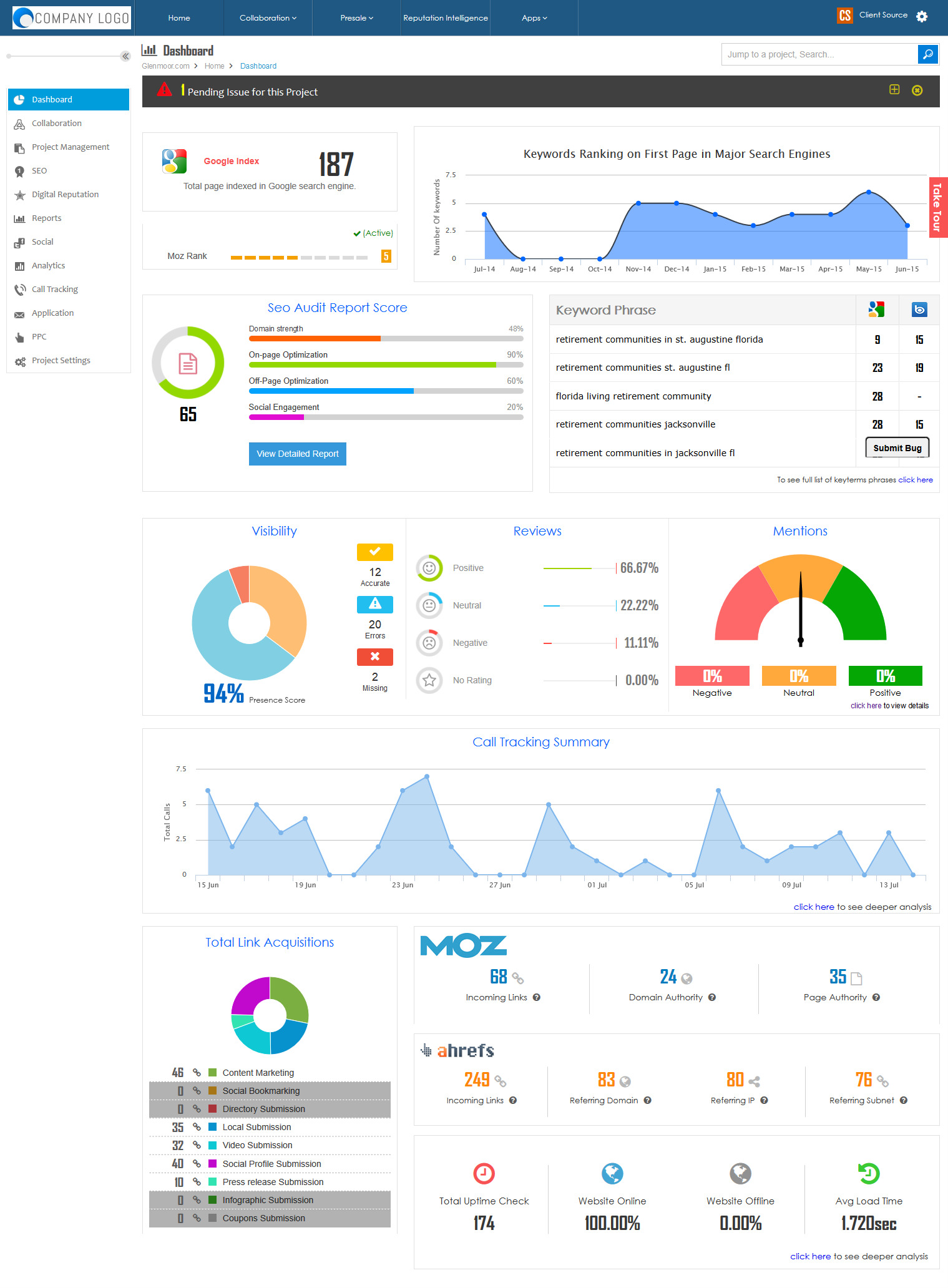Click into Jump to a project search field
The width and height of the screenshot is (948, 1288).
pos(819,54)
